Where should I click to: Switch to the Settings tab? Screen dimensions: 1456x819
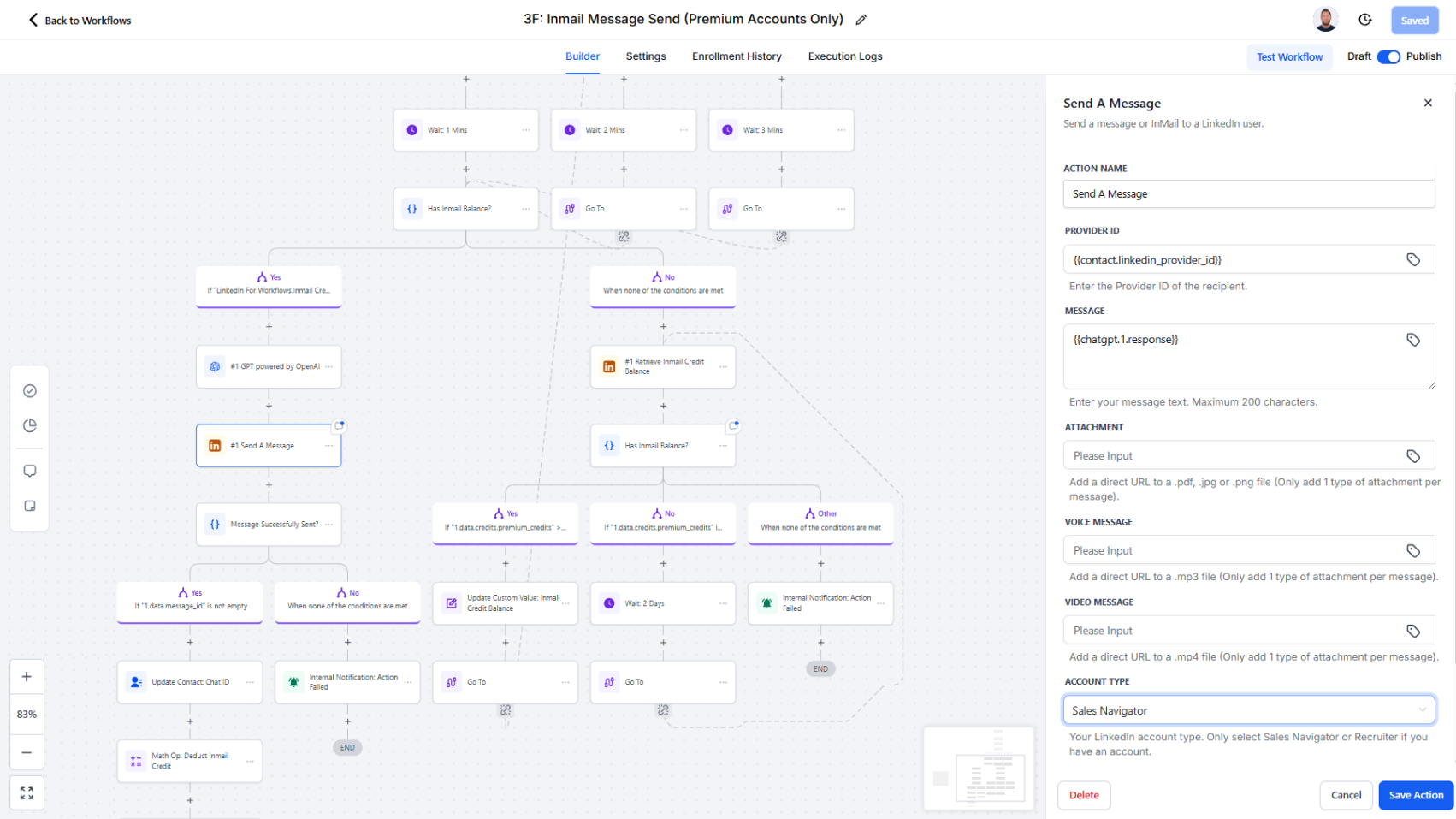point(646,56)
